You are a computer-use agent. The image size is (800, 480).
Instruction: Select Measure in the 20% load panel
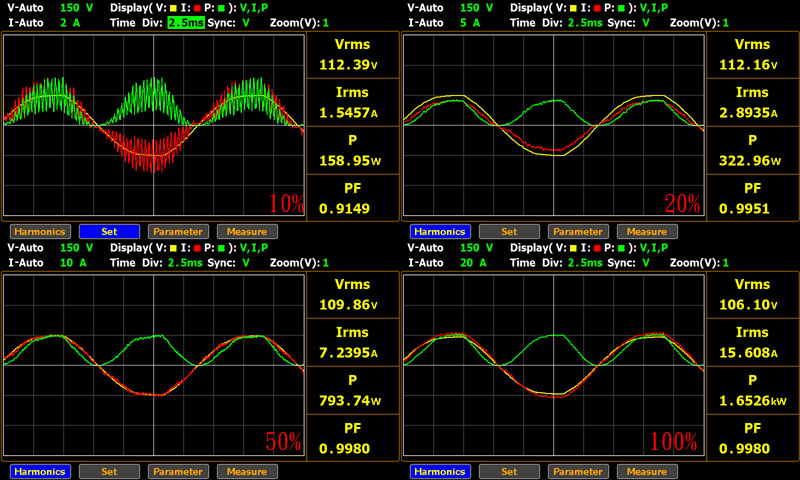[647, 232]
